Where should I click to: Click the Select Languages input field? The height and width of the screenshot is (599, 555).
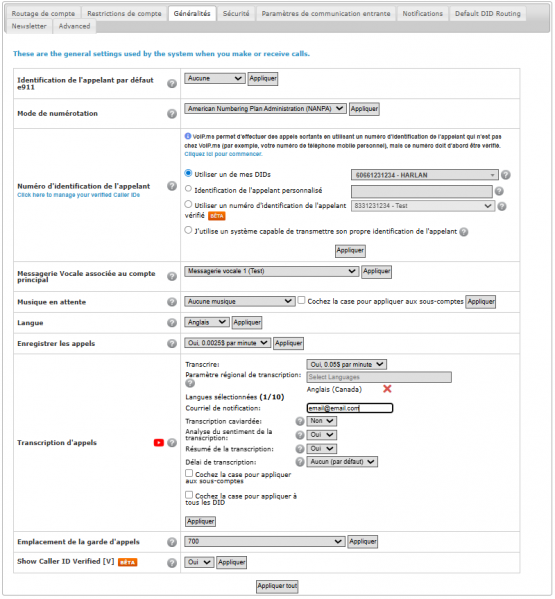click(379, 377)
